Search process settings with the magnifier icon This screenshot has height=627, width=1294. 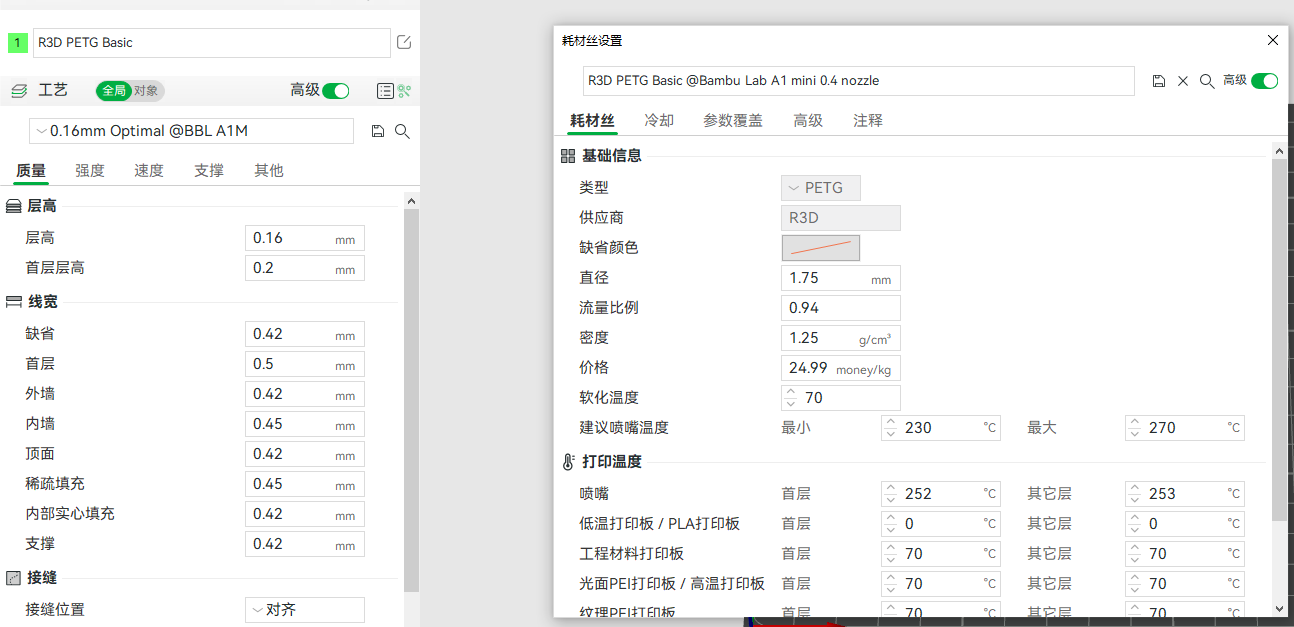(x=402, y=131)
